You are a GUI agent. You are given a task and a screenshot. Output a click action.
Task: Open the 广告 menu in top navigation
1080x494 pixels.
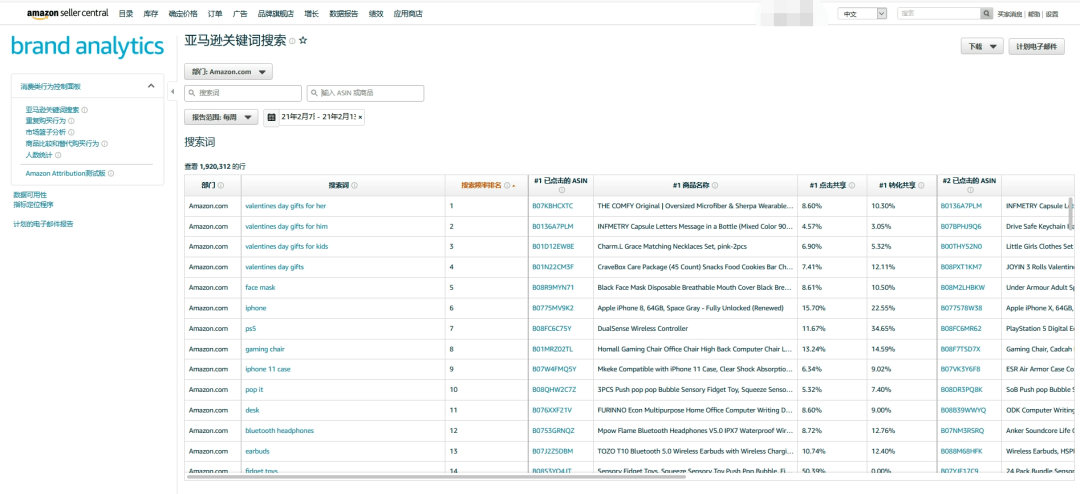pos(240,14)
